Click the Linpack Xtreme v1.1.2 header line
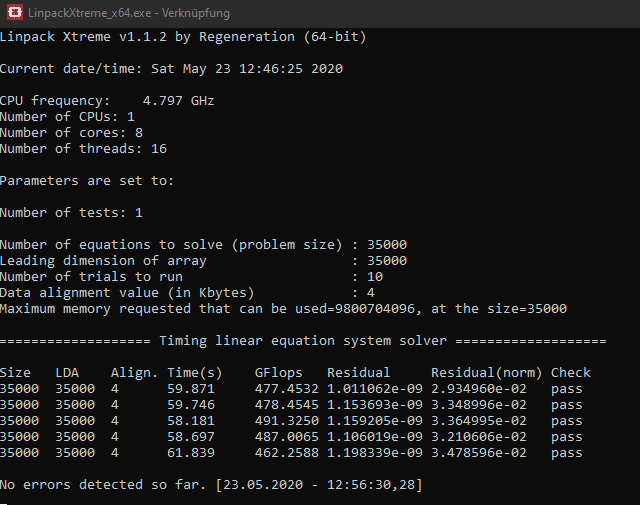The width and height of the screenshot is (640, 505). [x=183, y=37]
